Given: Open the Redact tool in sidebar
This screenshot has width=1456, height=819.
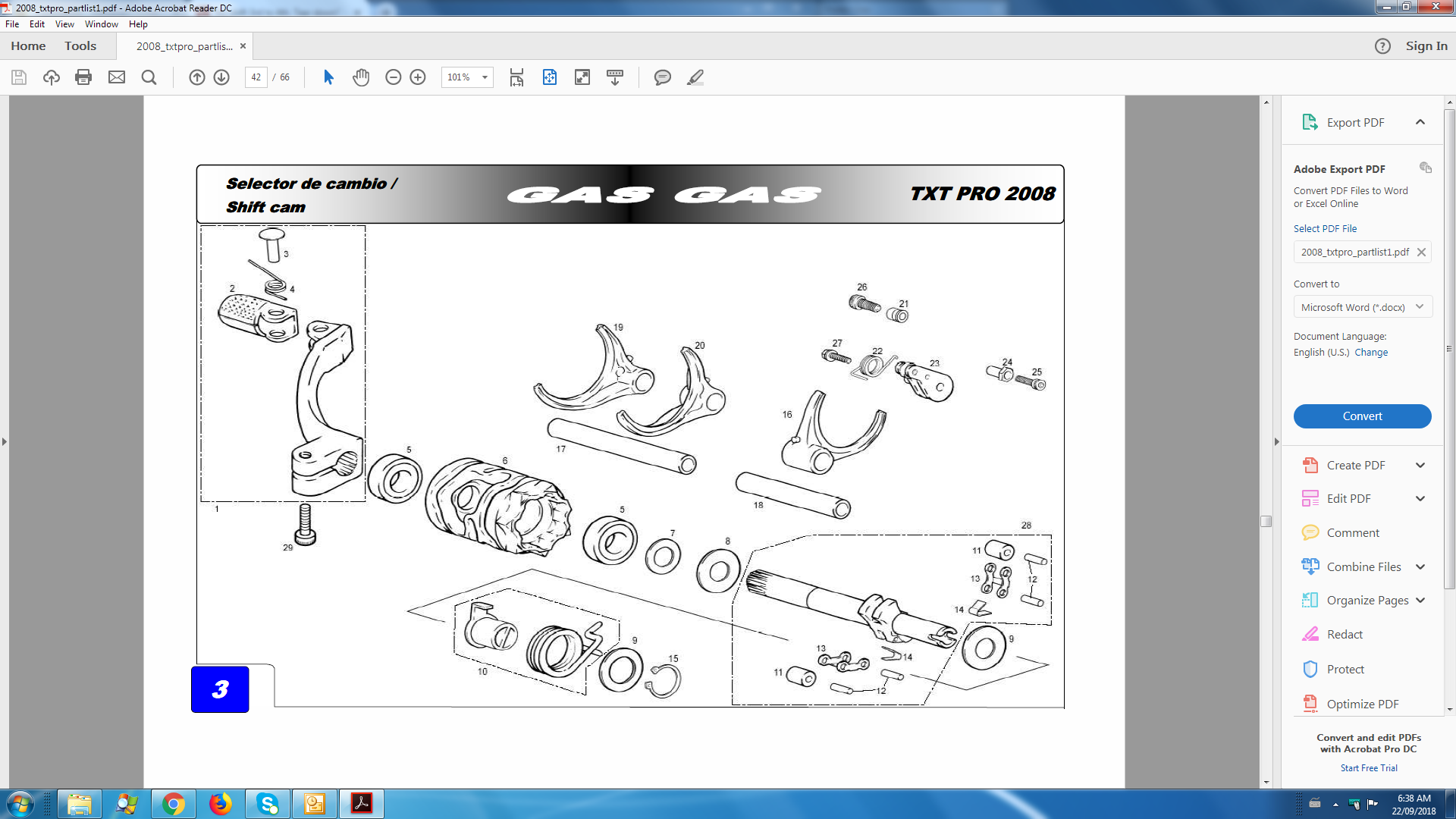Looking at the screenshot, I should pos(1345,635).
